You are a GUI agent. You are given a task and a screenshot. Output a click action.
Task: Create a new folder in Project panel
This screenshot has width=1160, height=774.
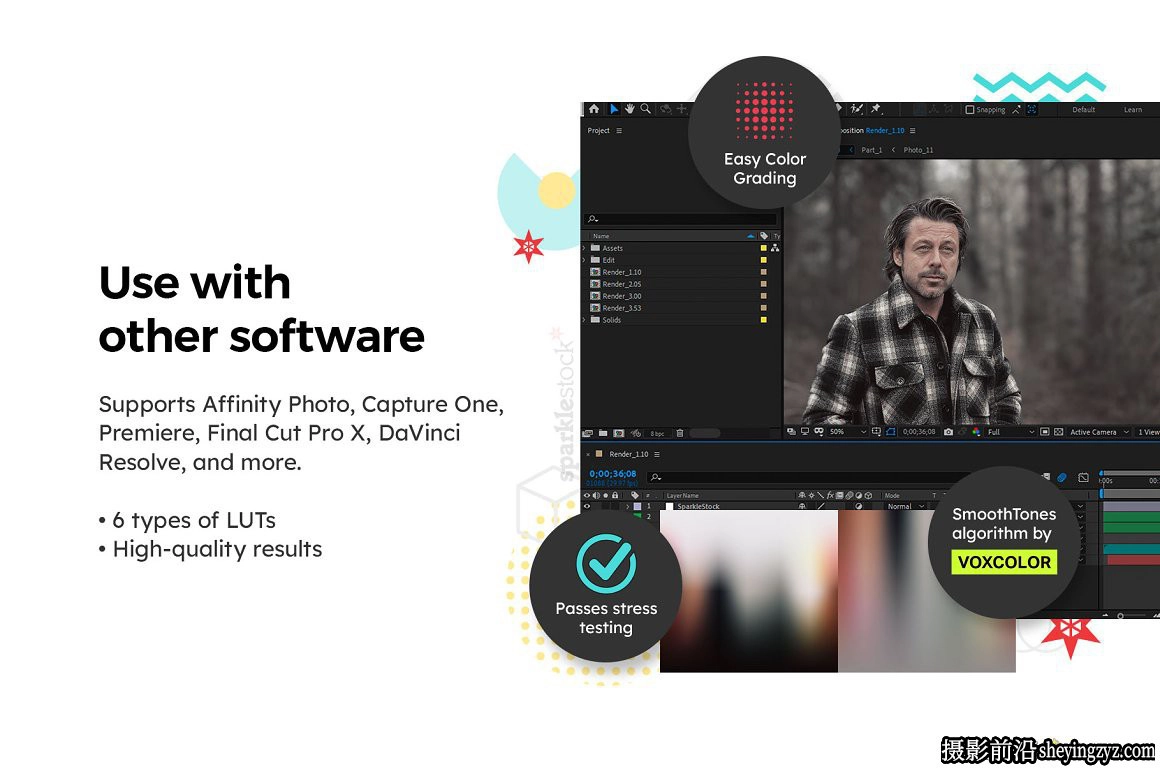603,434
